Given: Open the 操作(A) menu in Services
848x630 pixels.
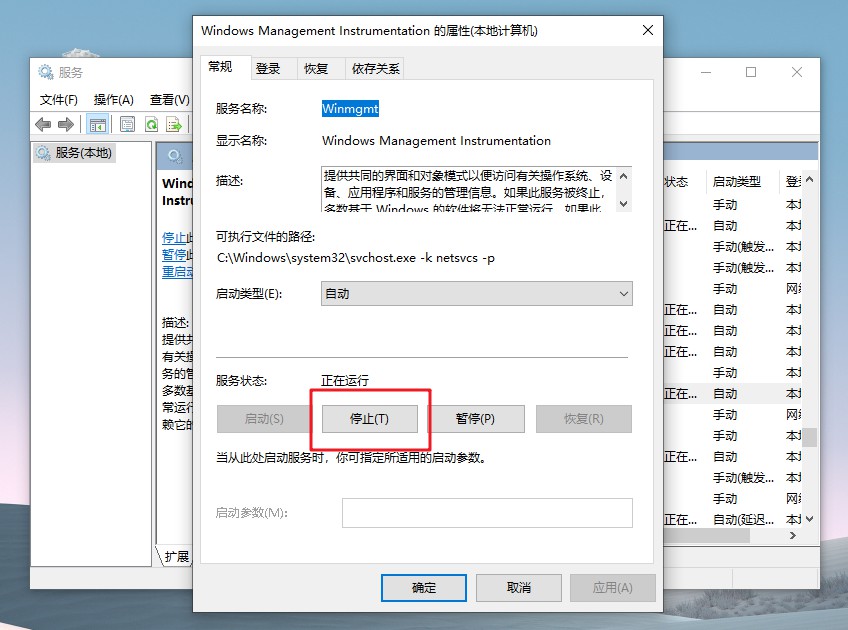Looking at the screenshot, I should (114, 100).
